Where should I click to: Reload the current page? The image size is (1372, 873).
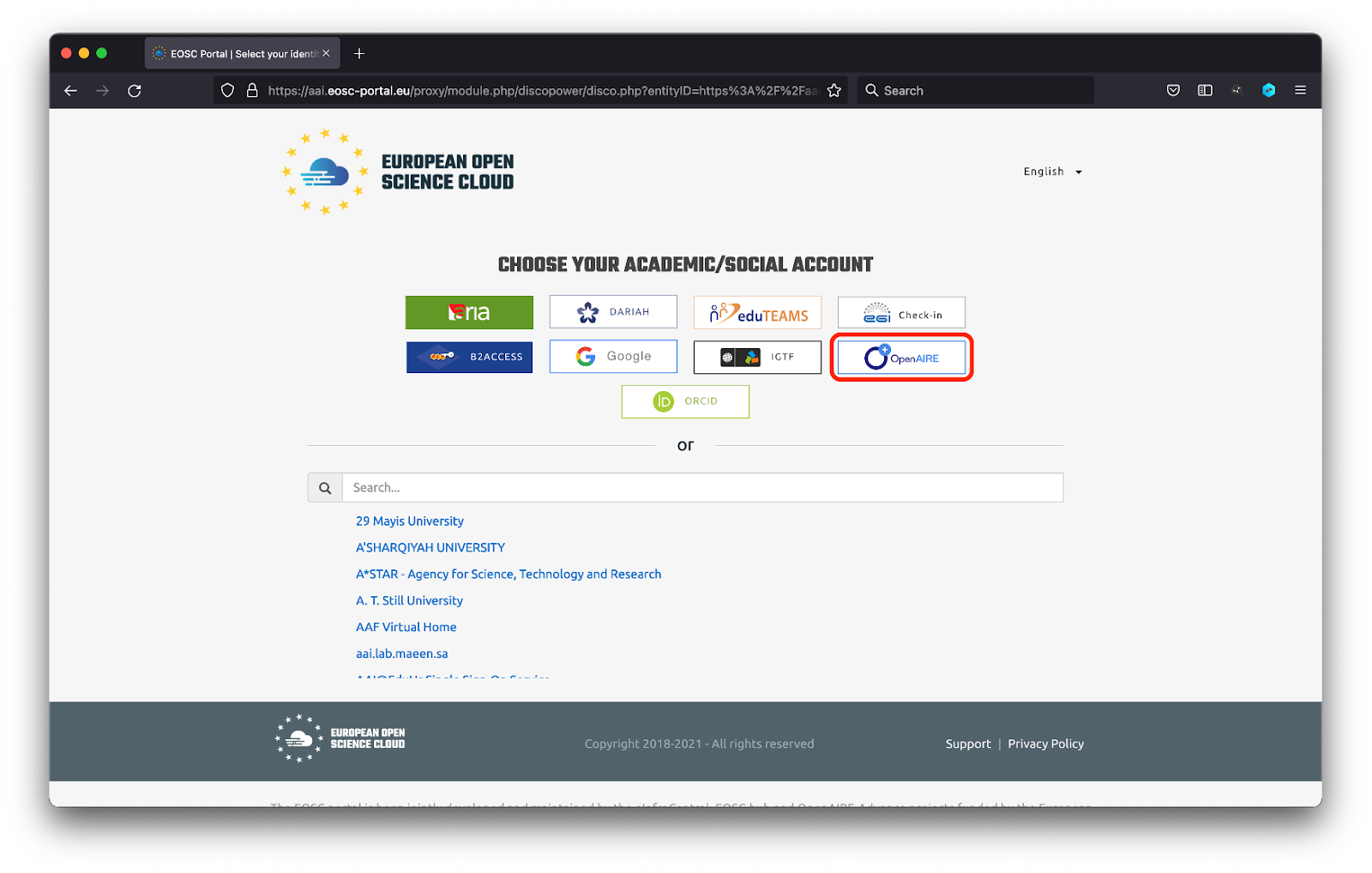point(135,91)
